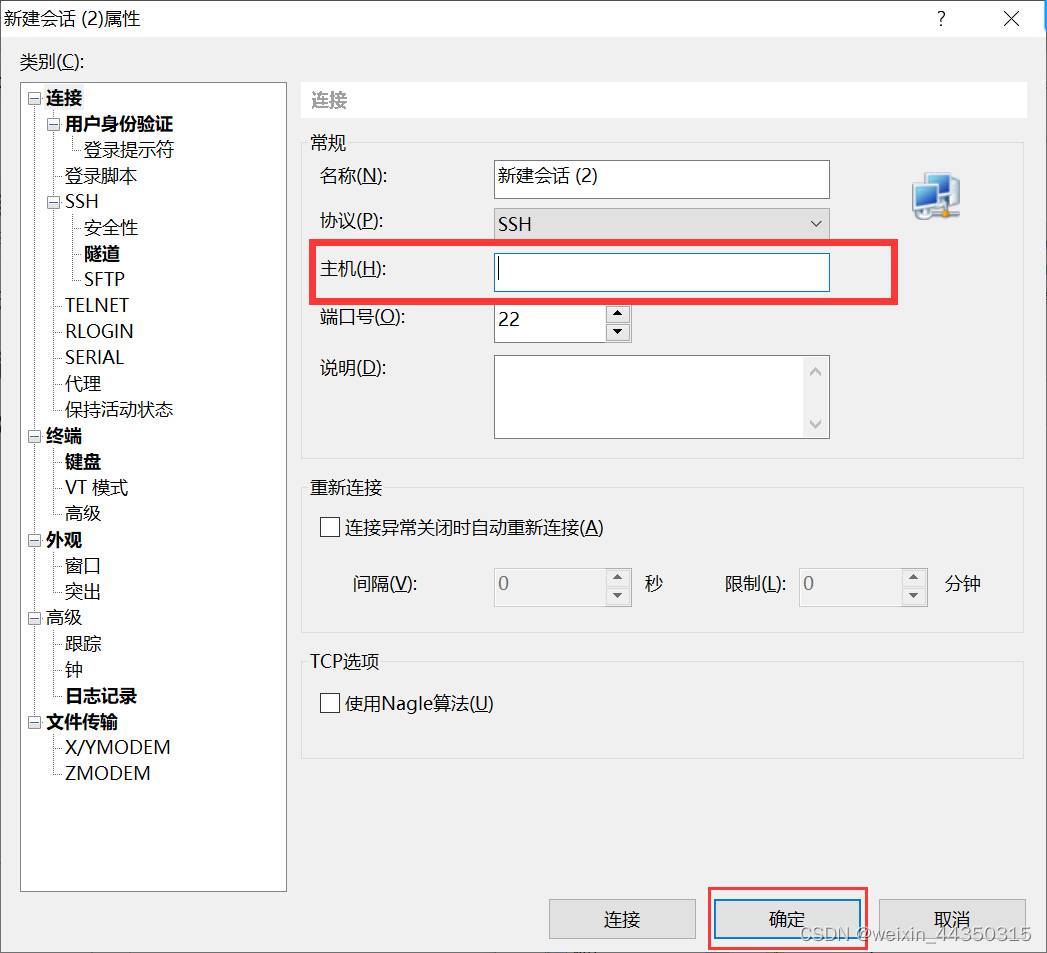
Task: Select 钟 in the tree
Action: (x=73, y=670)
